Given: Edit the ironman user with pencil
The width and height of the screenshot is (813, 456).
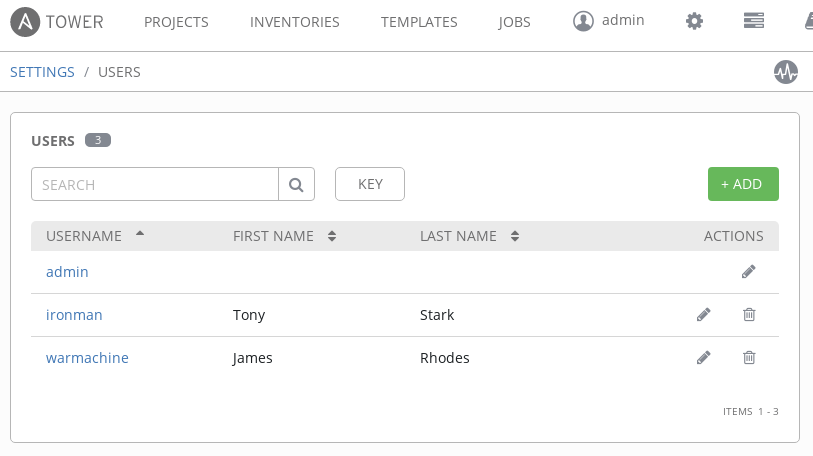Looking at the screenshot, I should pyautogui.click(x=704, y=314).
